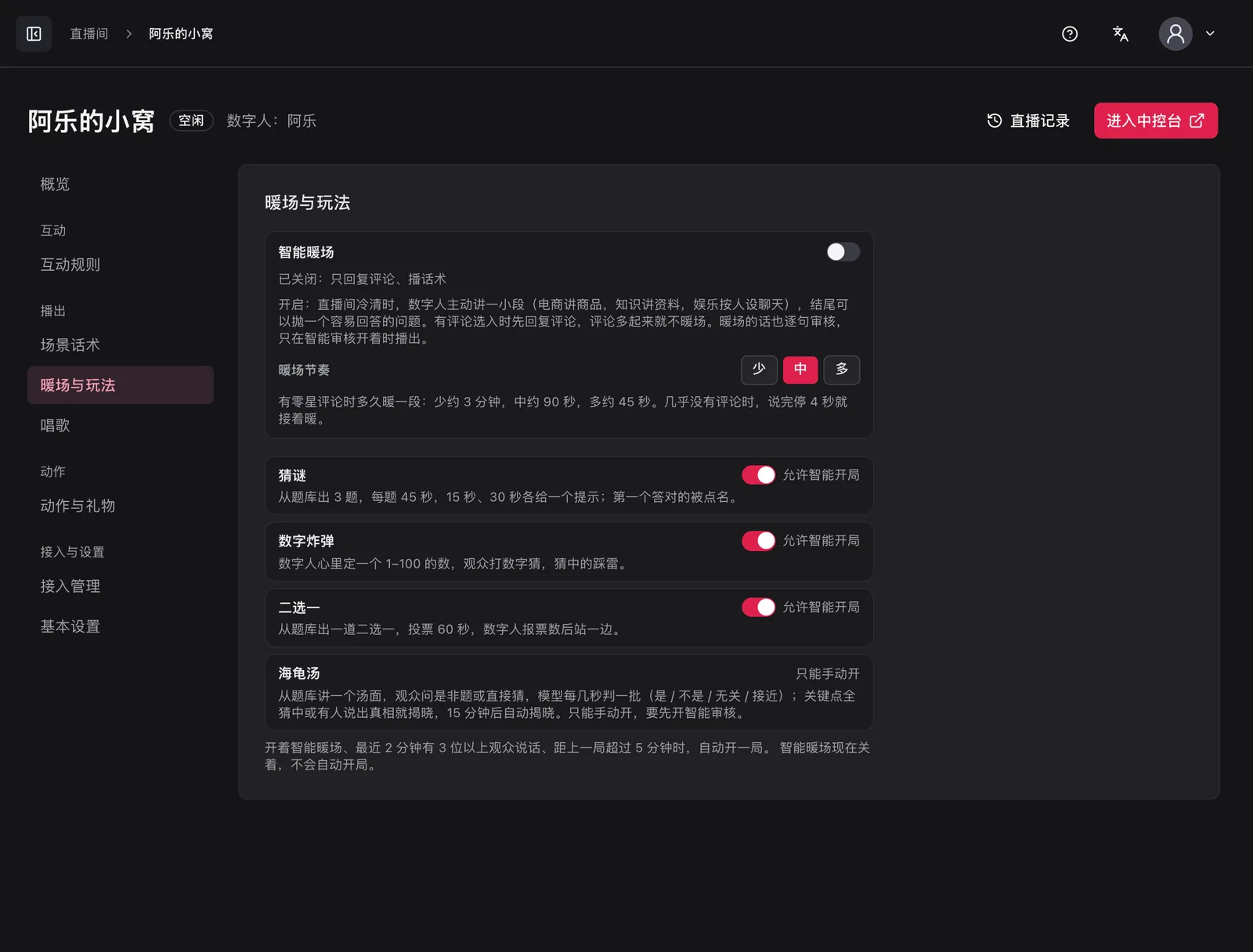The height and width of the screenshot is (952, 1253).
Task: Click the 二选一 game title
Action: (299, 608)
